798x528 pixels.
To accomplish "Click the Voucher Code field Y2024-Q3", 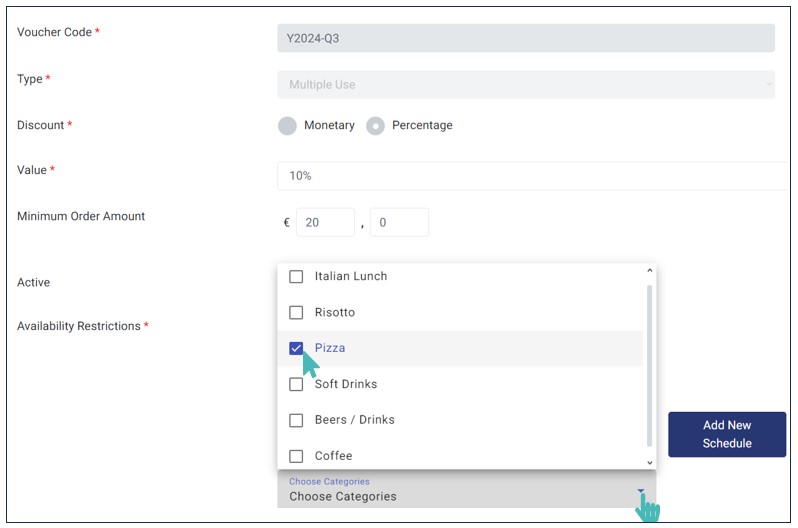I will [526, 38].
